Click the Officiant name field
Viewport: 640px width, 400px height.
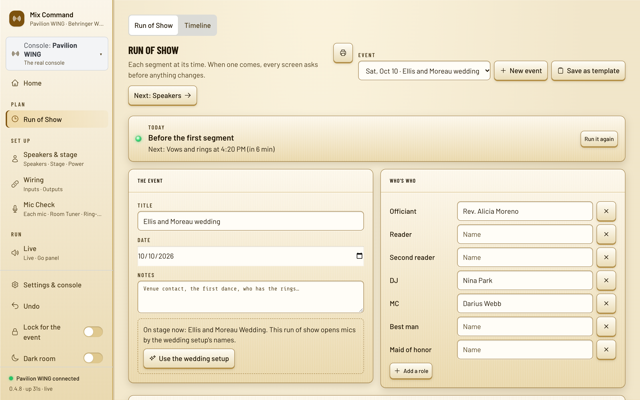(525, 211)
